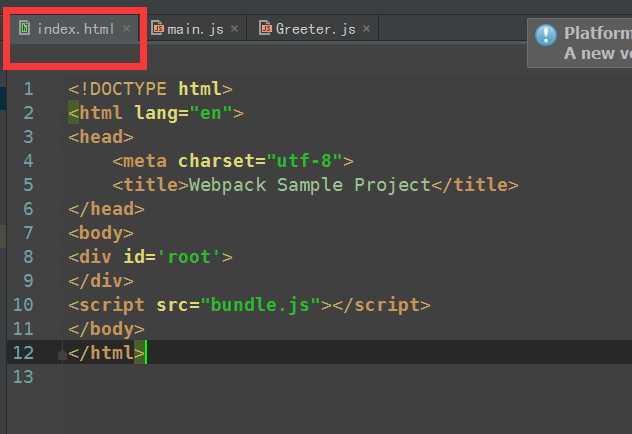
Task: Click the closing head tag
Action: [x=106, y=209]
